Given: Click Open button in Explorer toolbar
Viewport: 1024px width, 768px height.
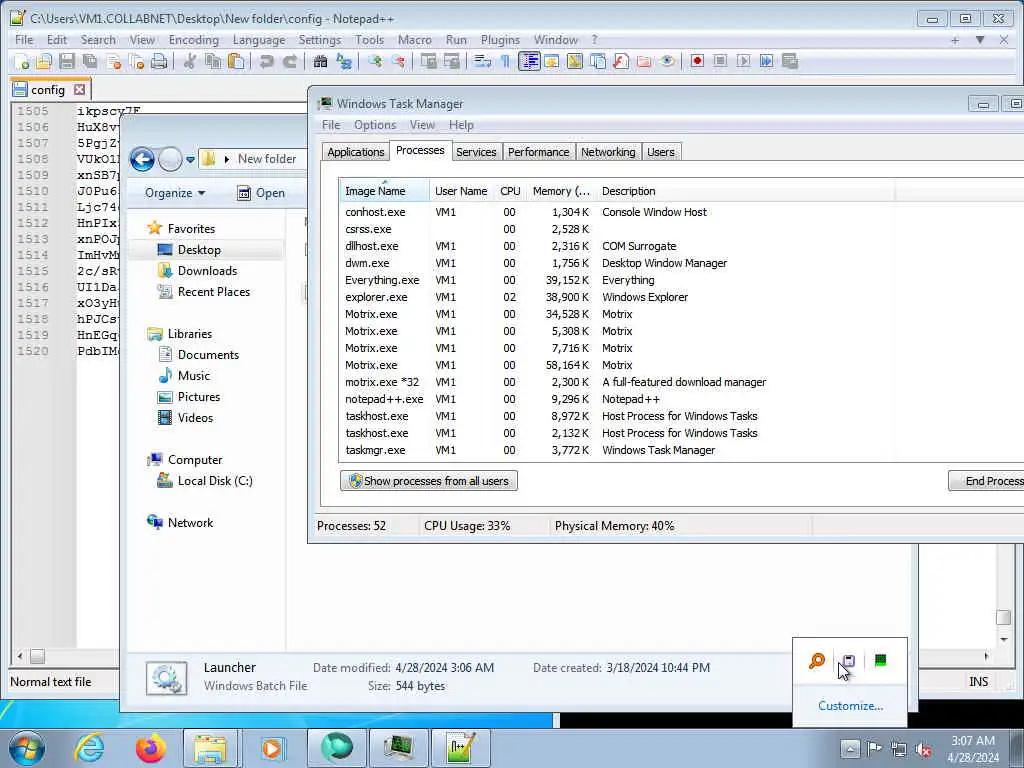Looking at the screenshot, I should 261,193.
